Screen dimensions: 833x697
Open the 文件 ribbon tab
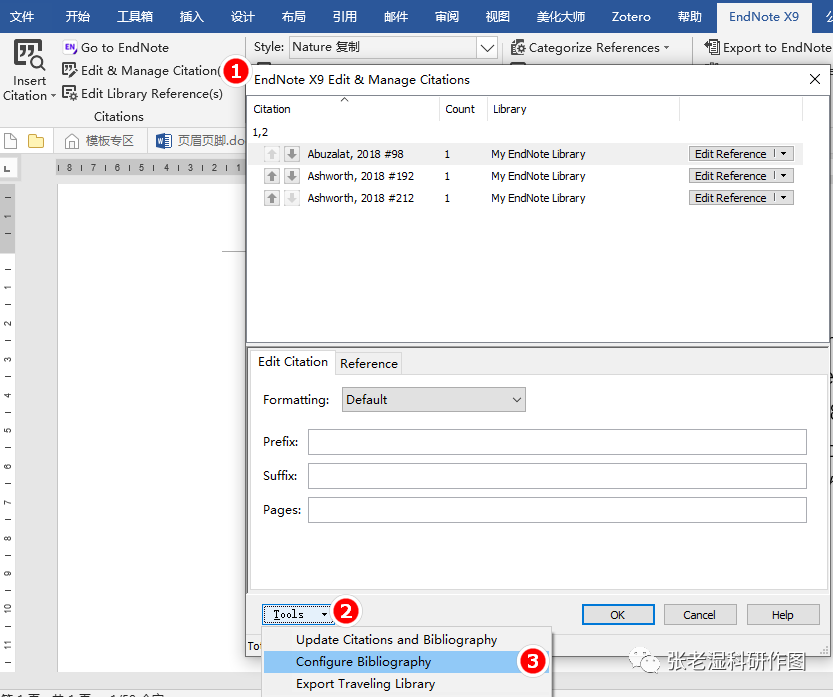pyautogui.click(x=22, y=16)
